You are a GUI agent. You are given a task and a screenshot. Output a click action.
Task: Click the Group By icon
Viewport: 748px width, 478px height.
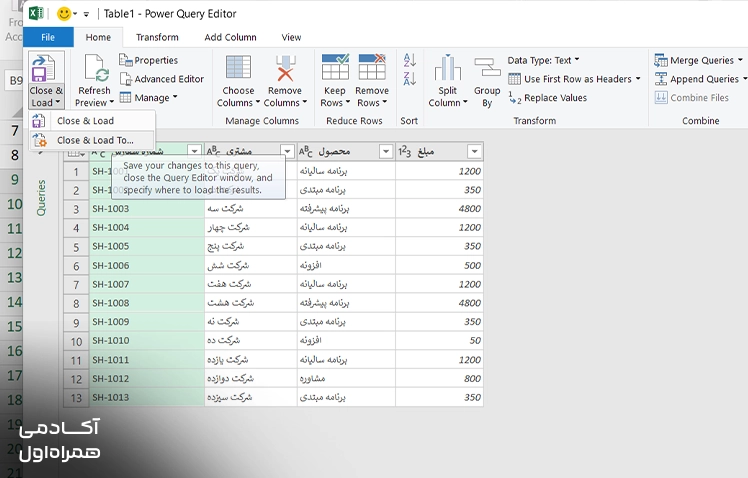click(x=487, y=69)
